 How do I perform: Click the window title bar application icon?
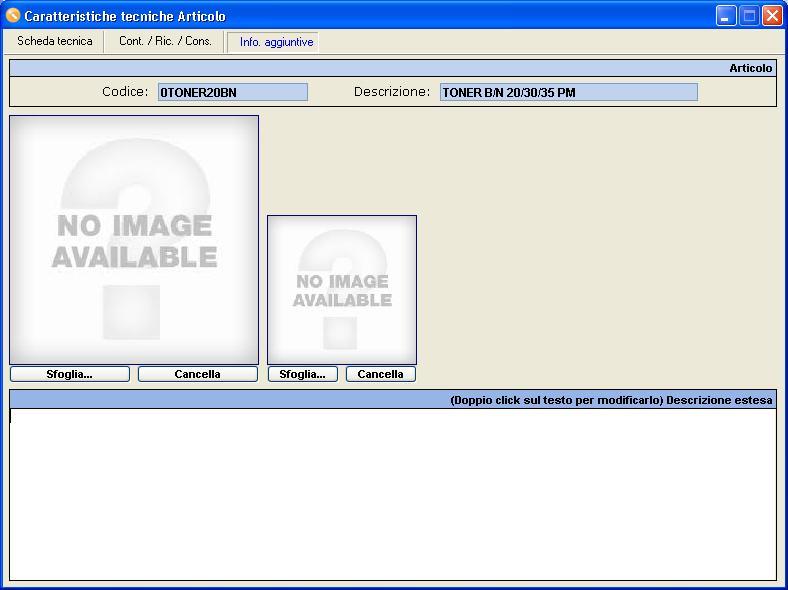[x=13, y=16]
